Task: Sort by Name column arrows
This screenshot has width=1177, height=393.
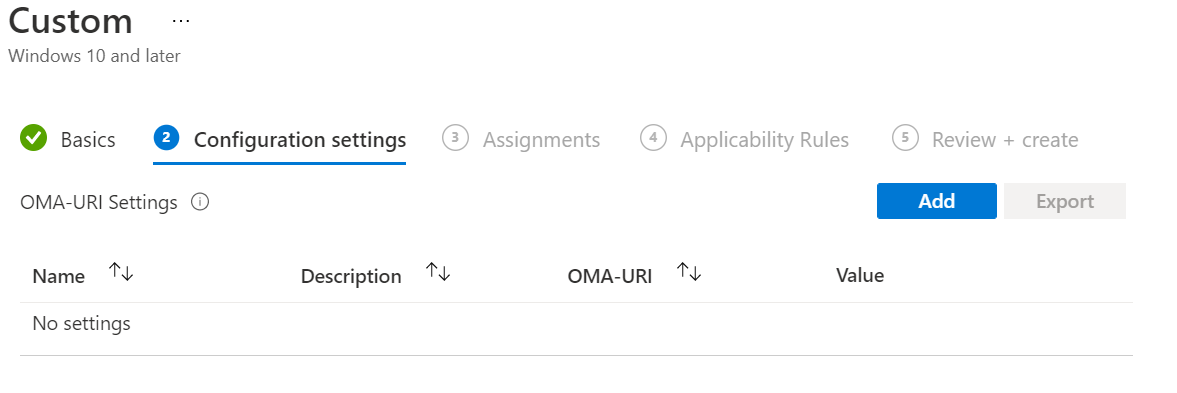Action: pos(121,272)
